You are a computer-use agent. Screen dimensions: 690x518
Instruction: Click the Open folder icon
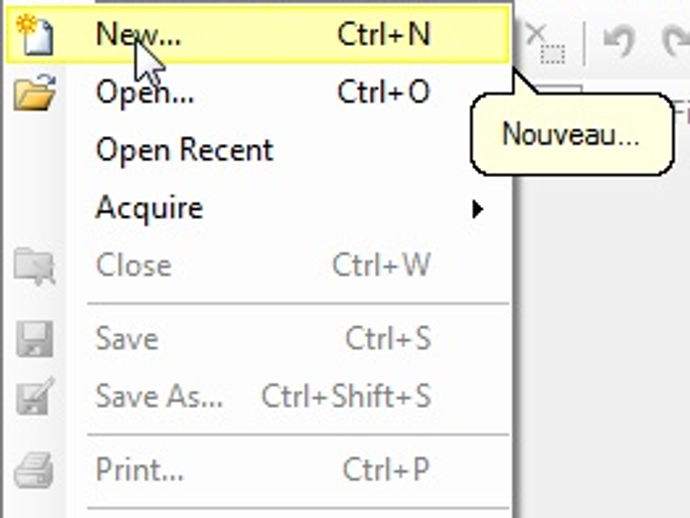click(34, 92)
